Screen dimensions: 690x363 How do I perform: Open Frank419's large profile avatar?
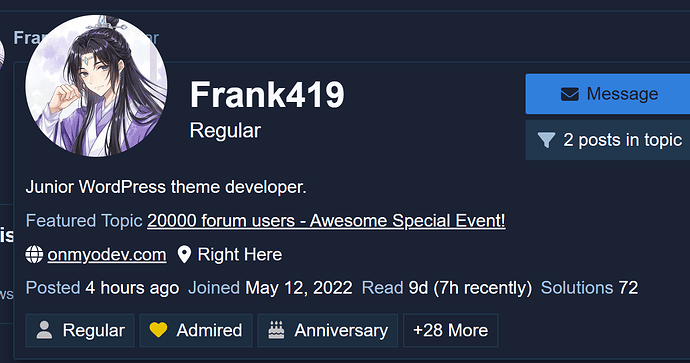(96, 86)
